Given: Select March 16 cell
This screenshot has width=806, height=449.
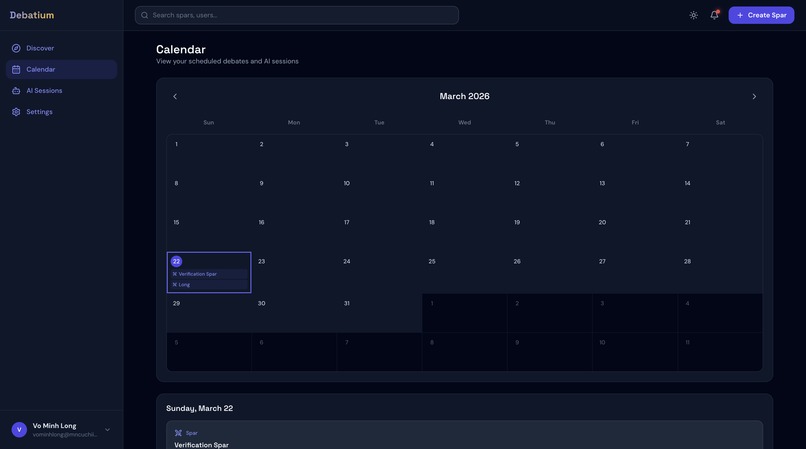Looking at the screenshot, I should pos(294,232).
